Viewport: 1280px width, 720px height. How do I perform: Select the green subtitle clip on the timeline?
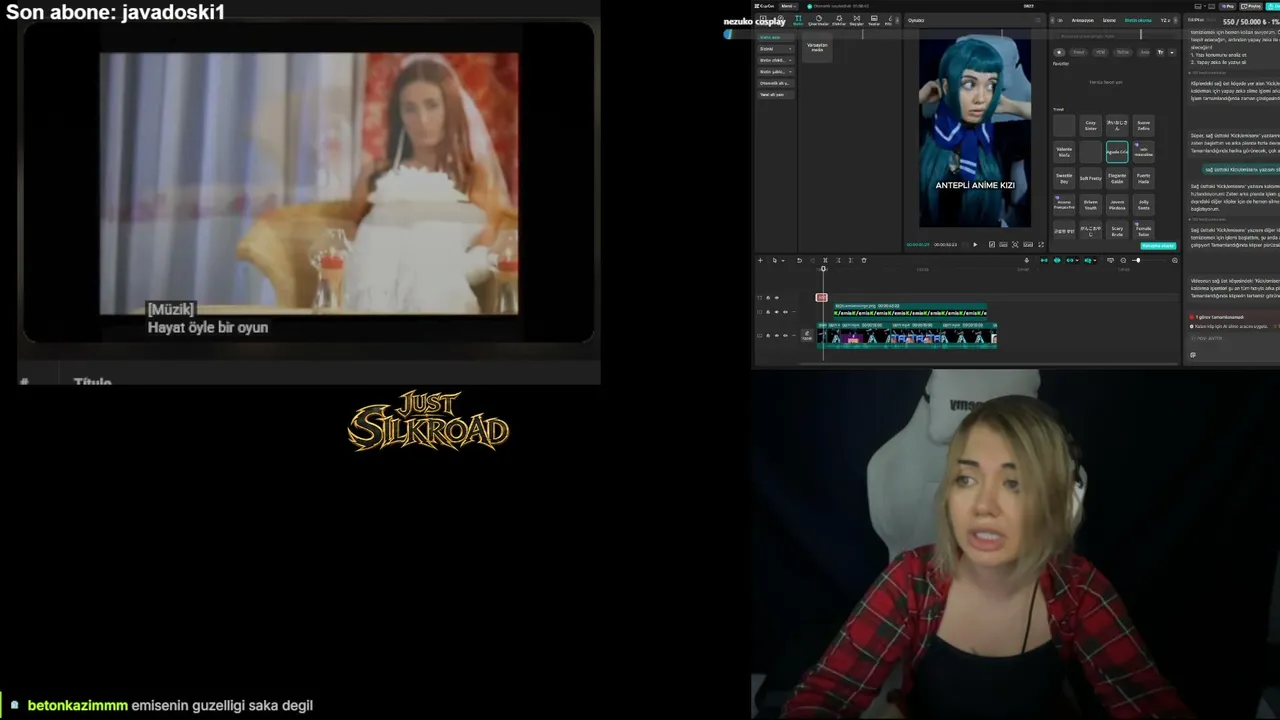click(910, 311)
